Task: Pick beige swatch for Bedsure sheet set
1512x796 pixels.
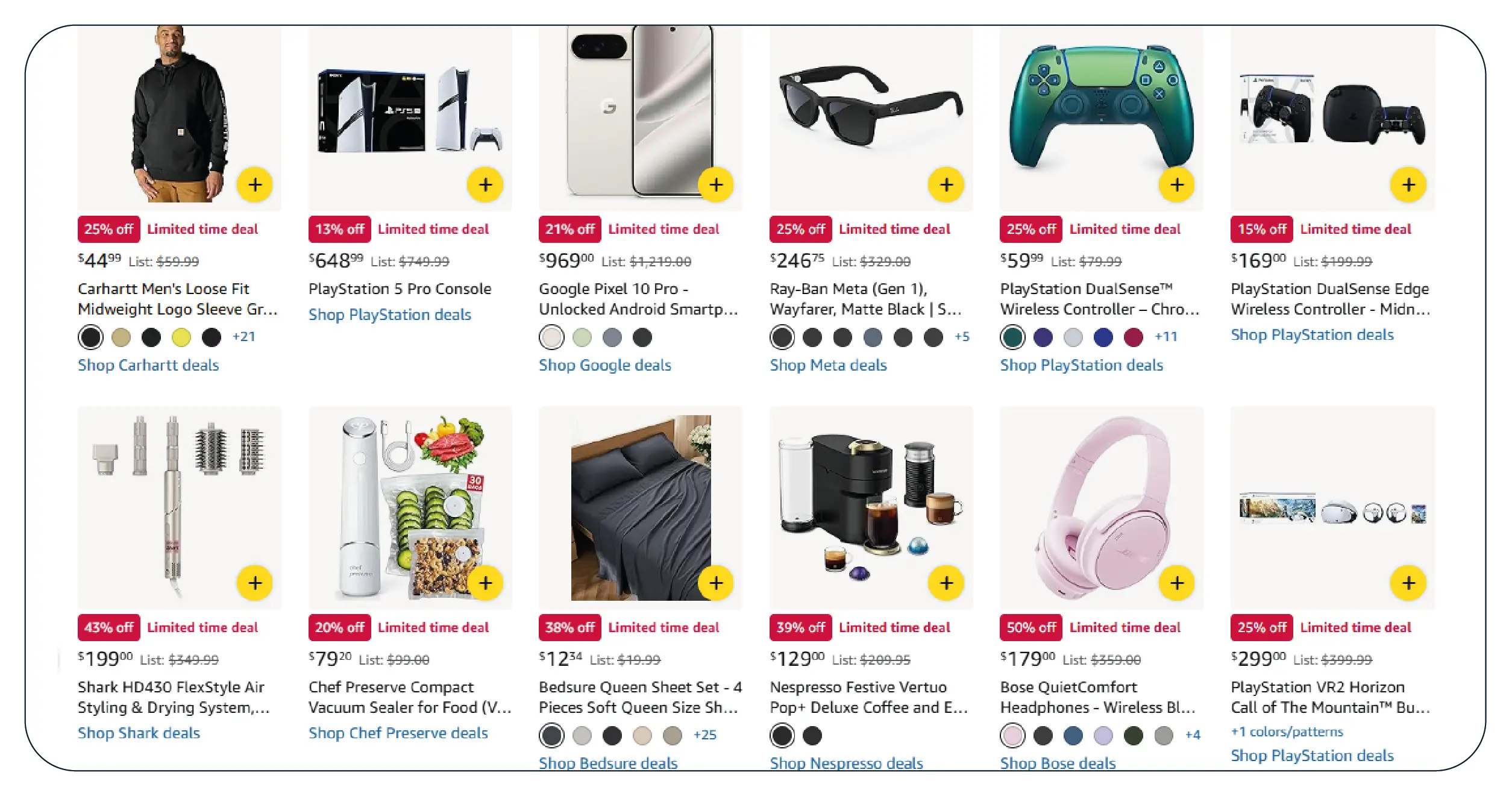Action: 642,735
